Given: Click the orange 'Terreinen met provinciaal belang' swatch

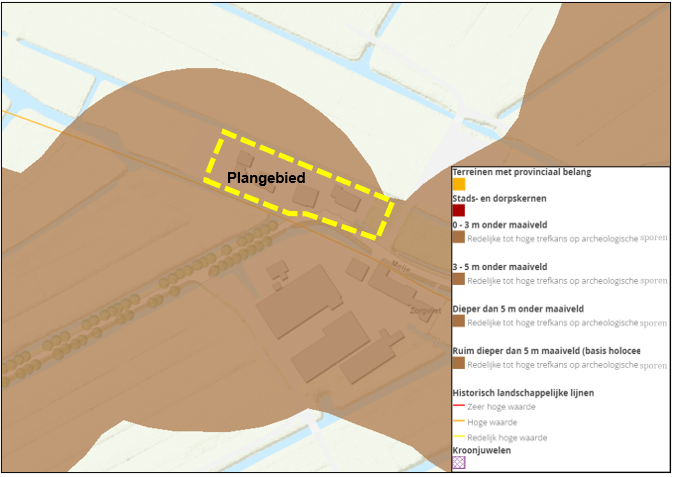Looking at the screenshot, I should [459, 184].
